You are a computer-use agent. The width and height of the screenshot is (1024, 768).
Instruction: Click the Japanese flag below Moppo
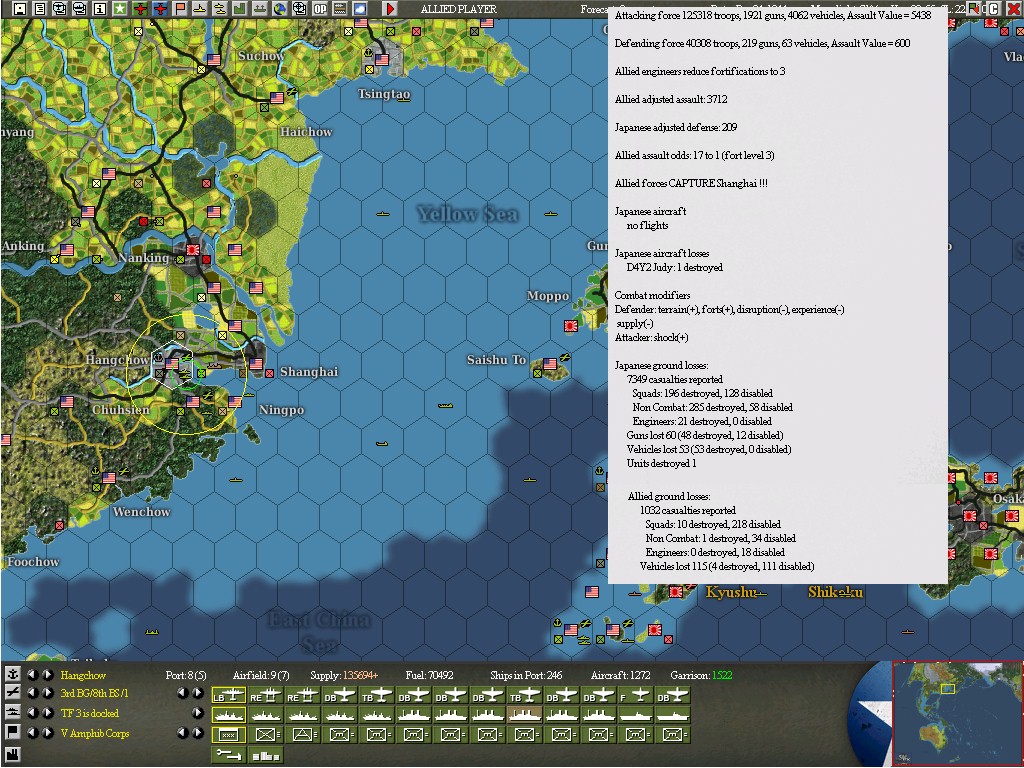(x=571, y=325)
